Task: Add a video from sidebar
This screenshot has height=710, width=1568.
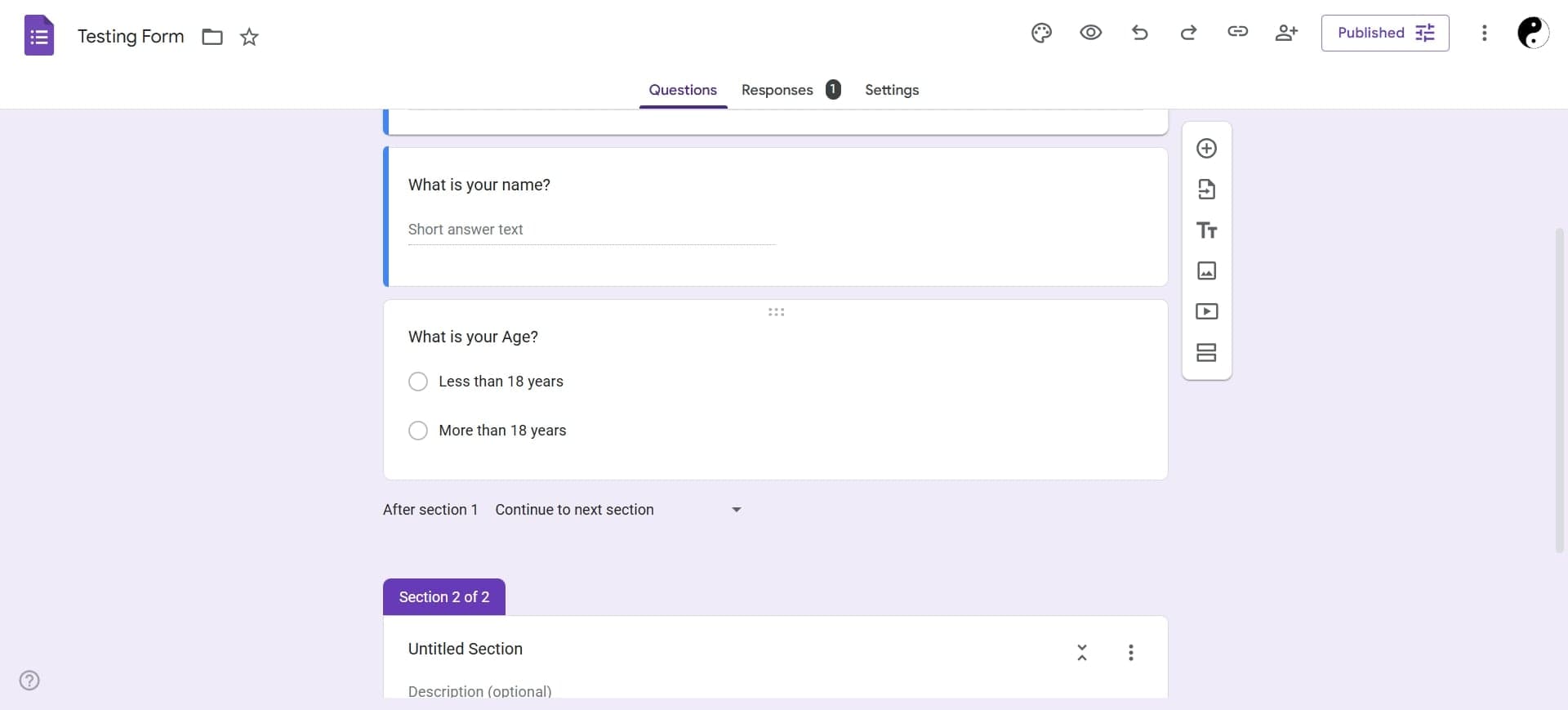Action: click(x=1206, y=312)
